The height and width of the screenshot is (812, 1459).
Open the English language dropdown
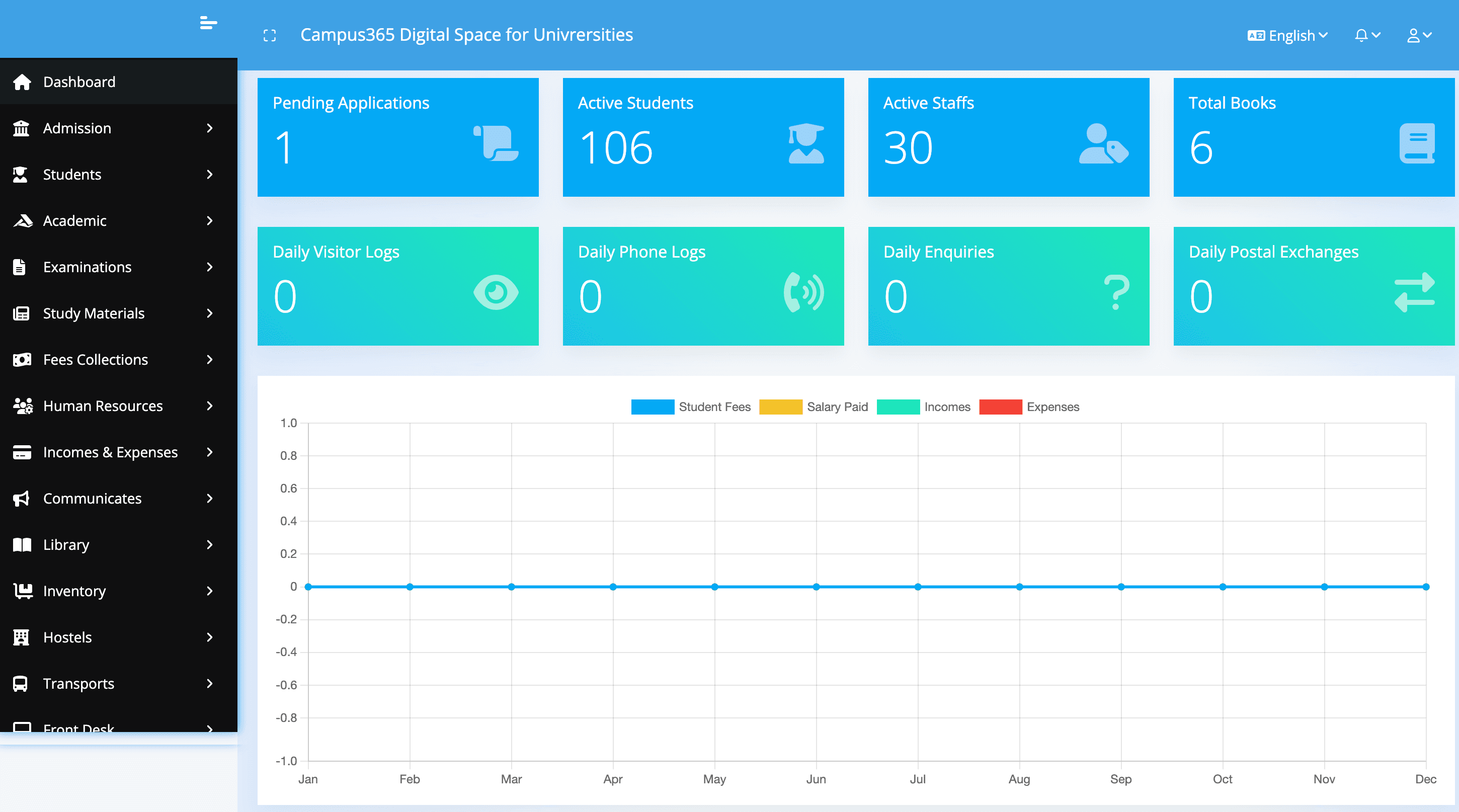[1287, 35]
